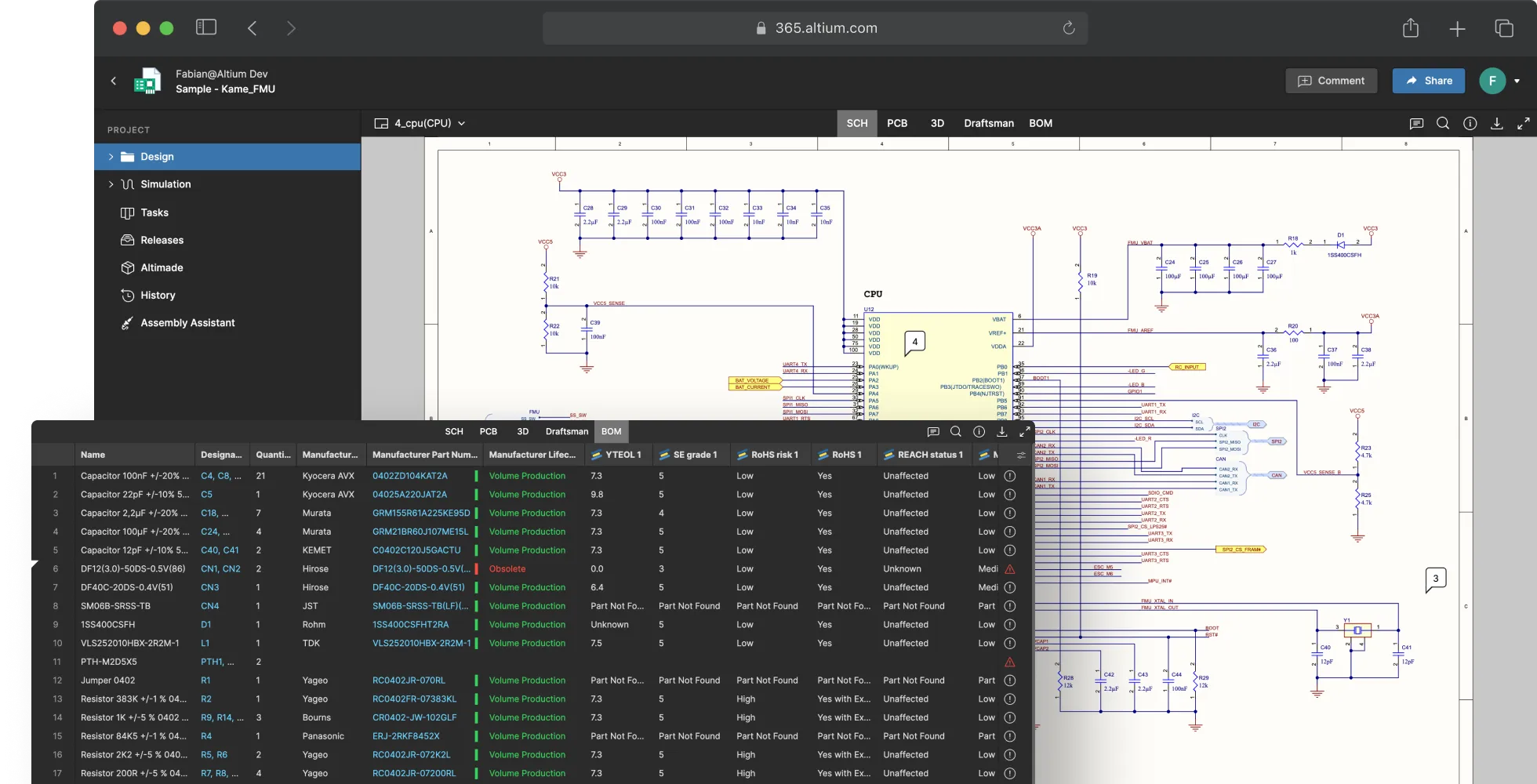Image resolution: width=1537 pixels, height=784 pixels.
Task: Expand the Simulation tree item
Action: 111,184
